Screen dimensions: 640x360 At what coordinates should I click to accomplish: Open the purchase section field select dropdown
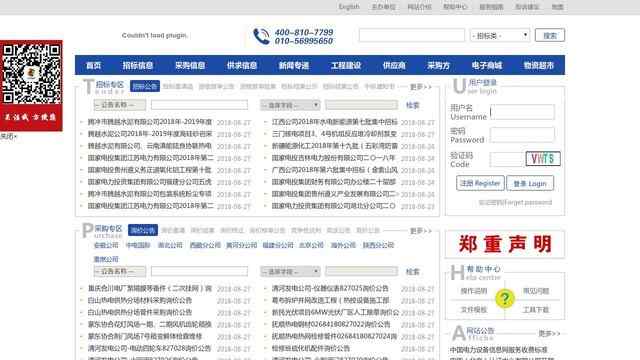pyautogui.click(x=290, y=271)
